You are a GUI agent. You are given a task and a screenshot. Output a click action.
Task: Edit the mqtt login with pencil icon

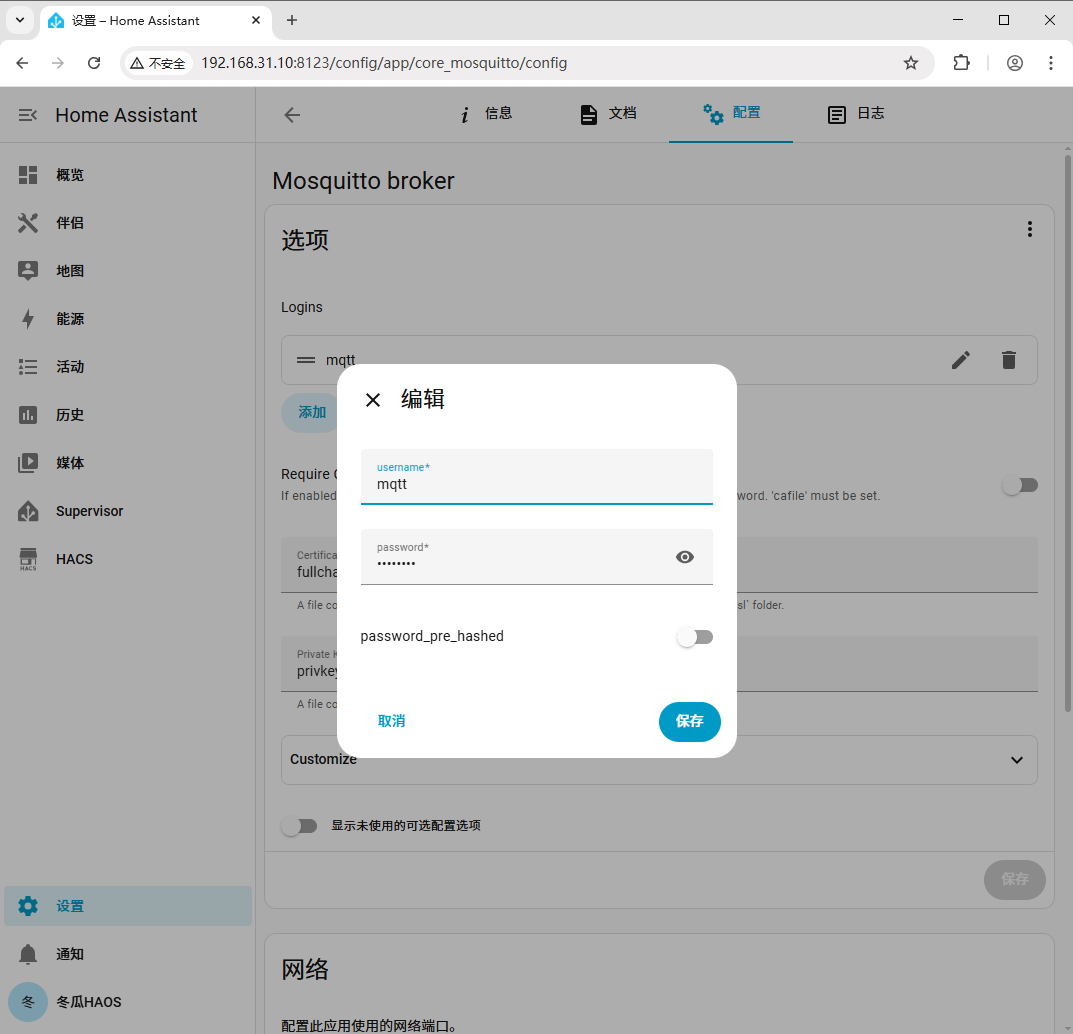pos(961,360)
